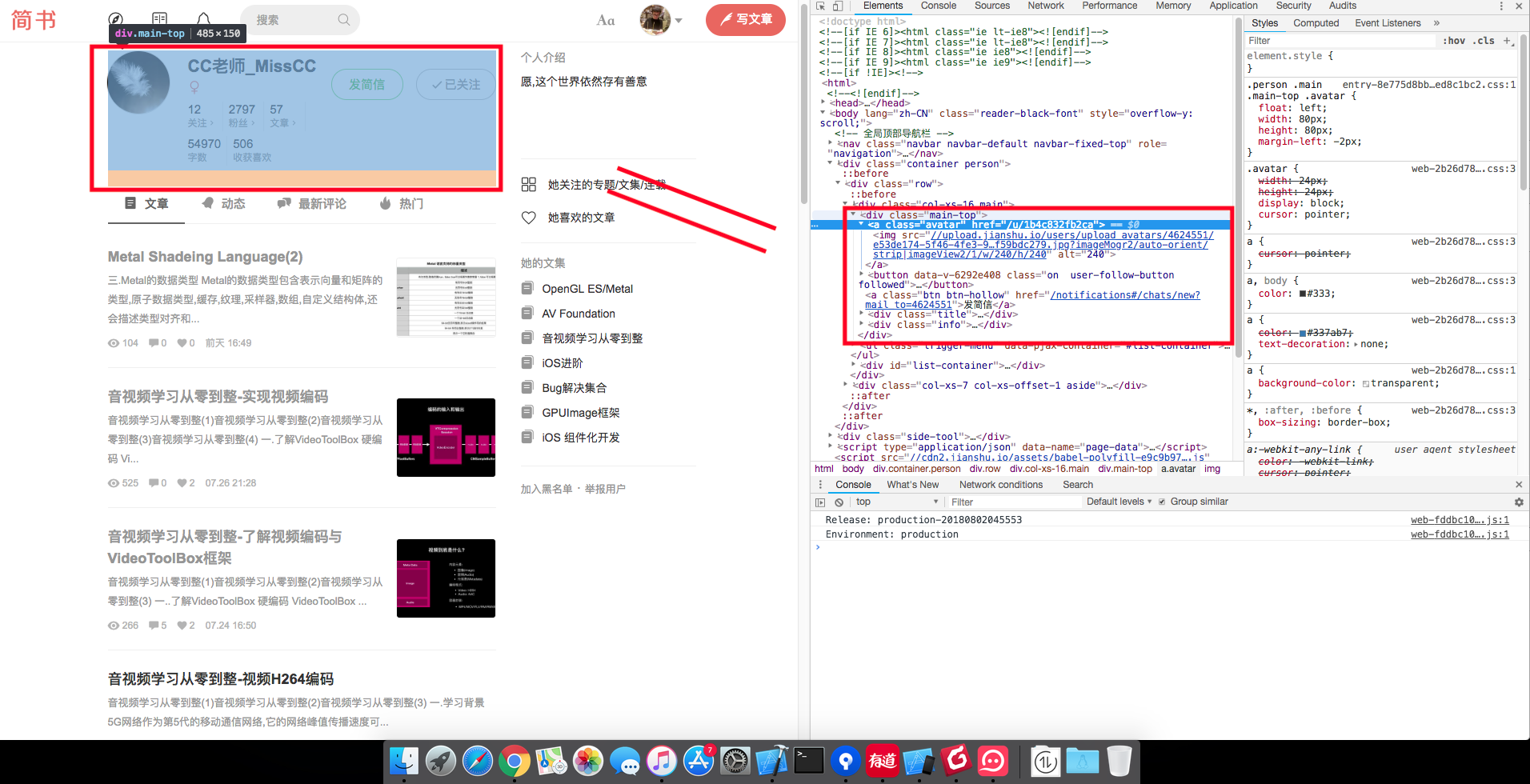Focus the Styles pane Filter field

click(x=1340, y=41)
